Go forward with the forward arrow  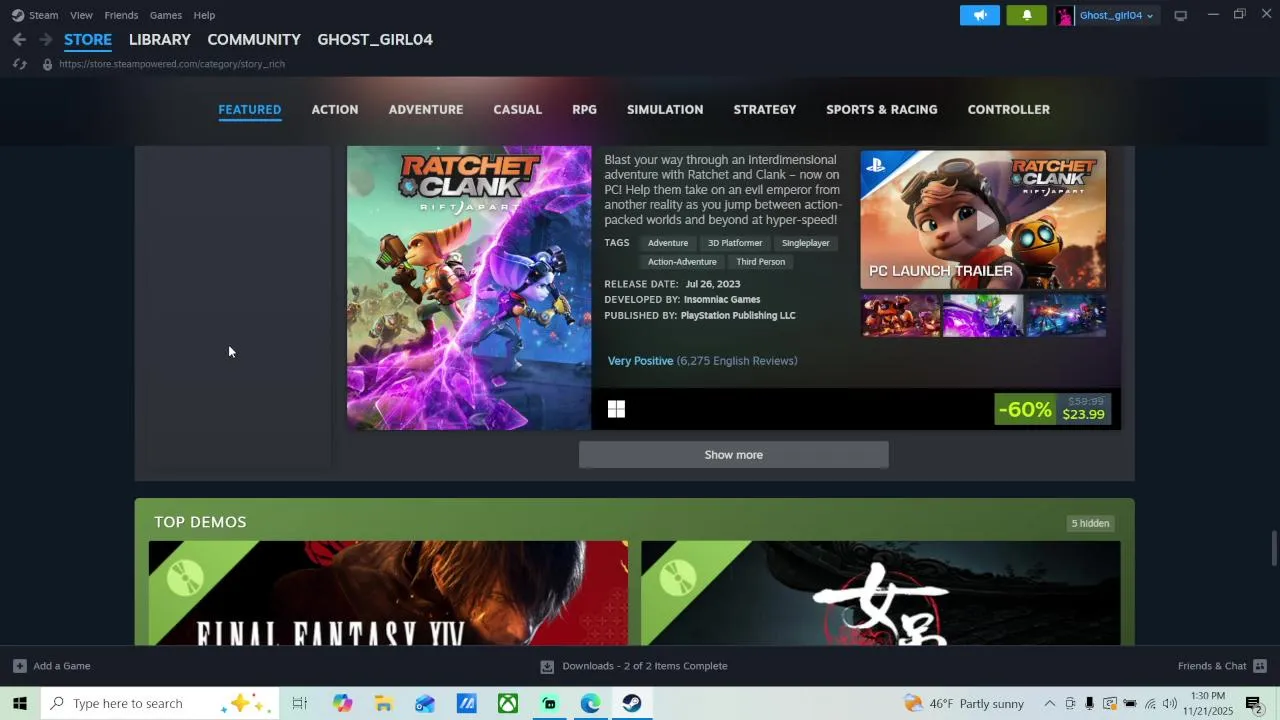pyautogui.click(x=45, y=39)
